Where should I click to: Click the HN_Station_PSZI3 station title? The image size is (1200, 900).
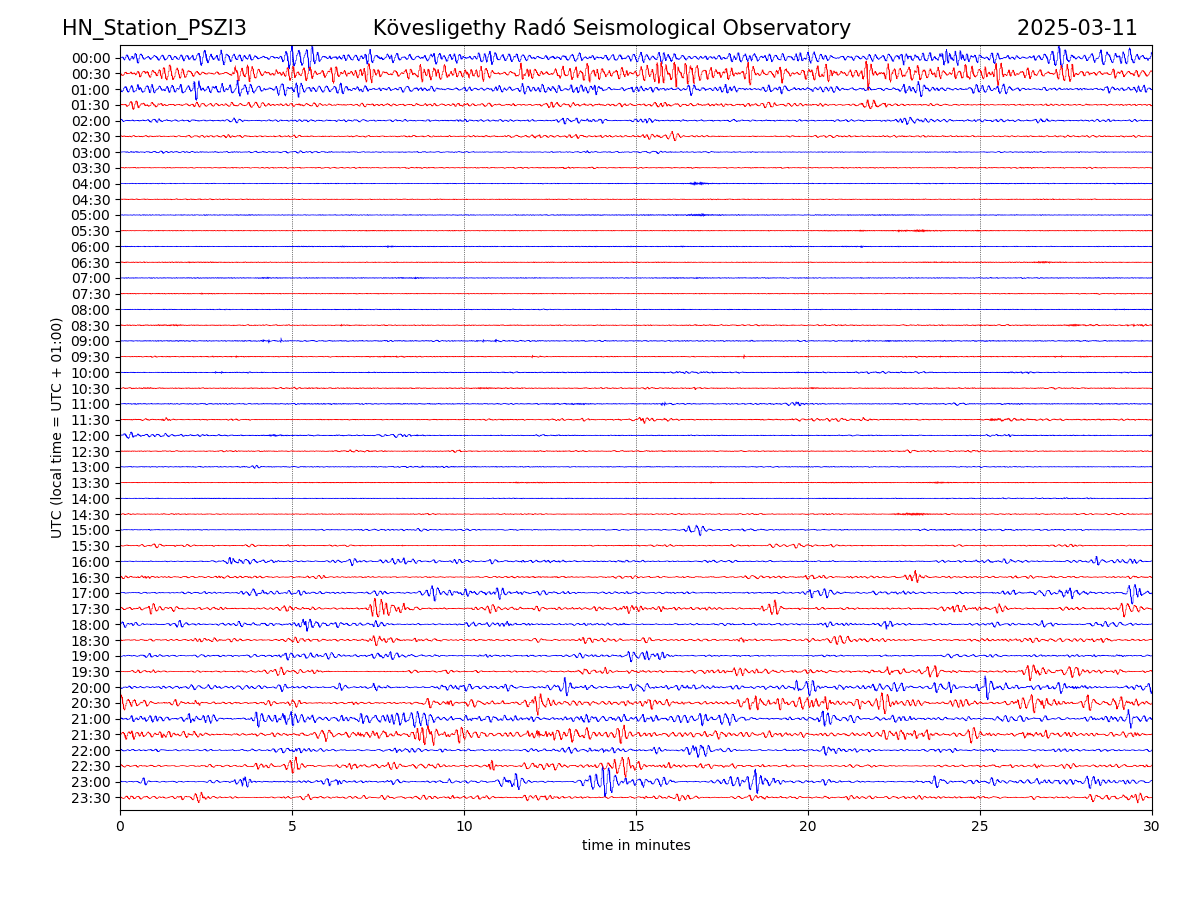point(154,28)
